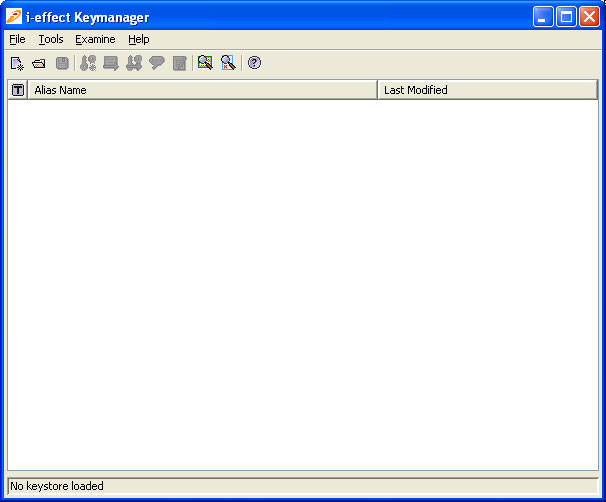Image resolution: width=606 pixels, height=502 pixels.
Task: Click the greyed-out import trusted certificate icon
Action: [x=111, y=63]
